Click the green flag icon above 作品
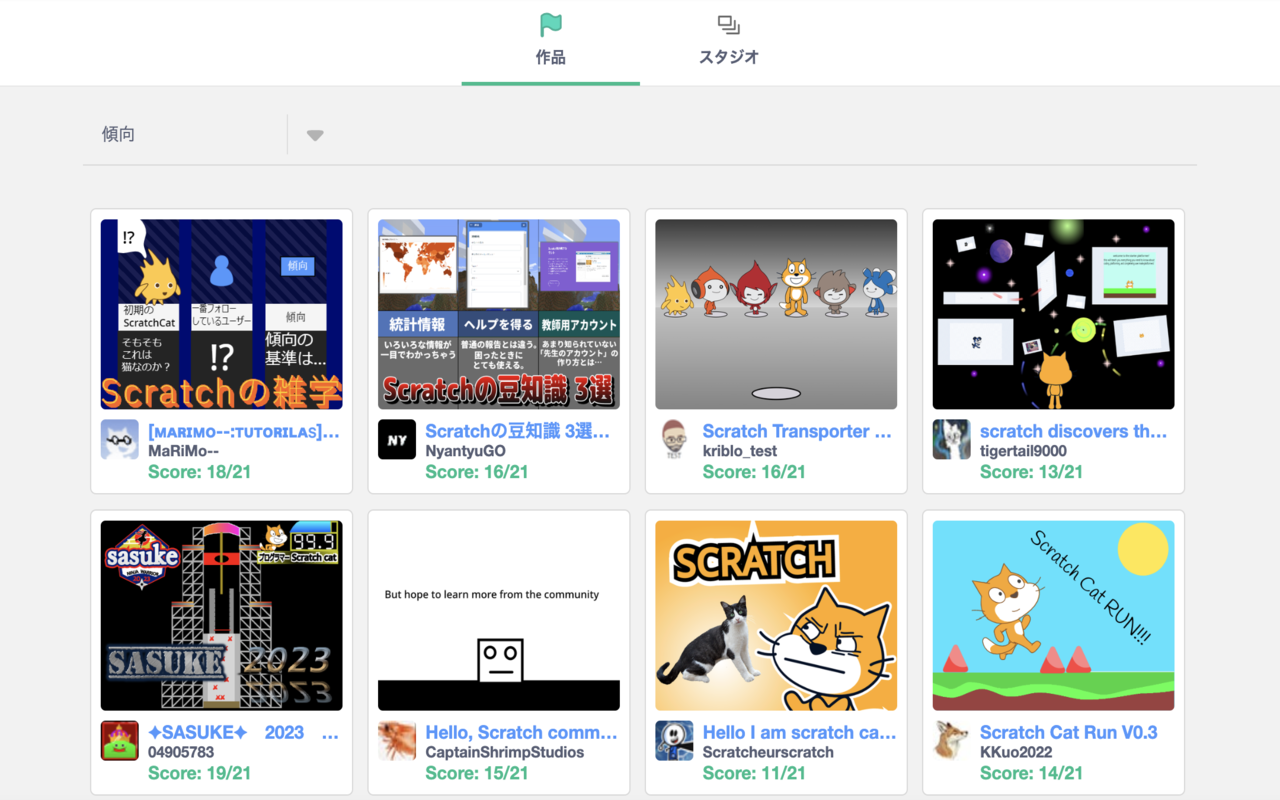This screenshot has height=800, width=1280. pyautogui.click(x=550, y=24)
